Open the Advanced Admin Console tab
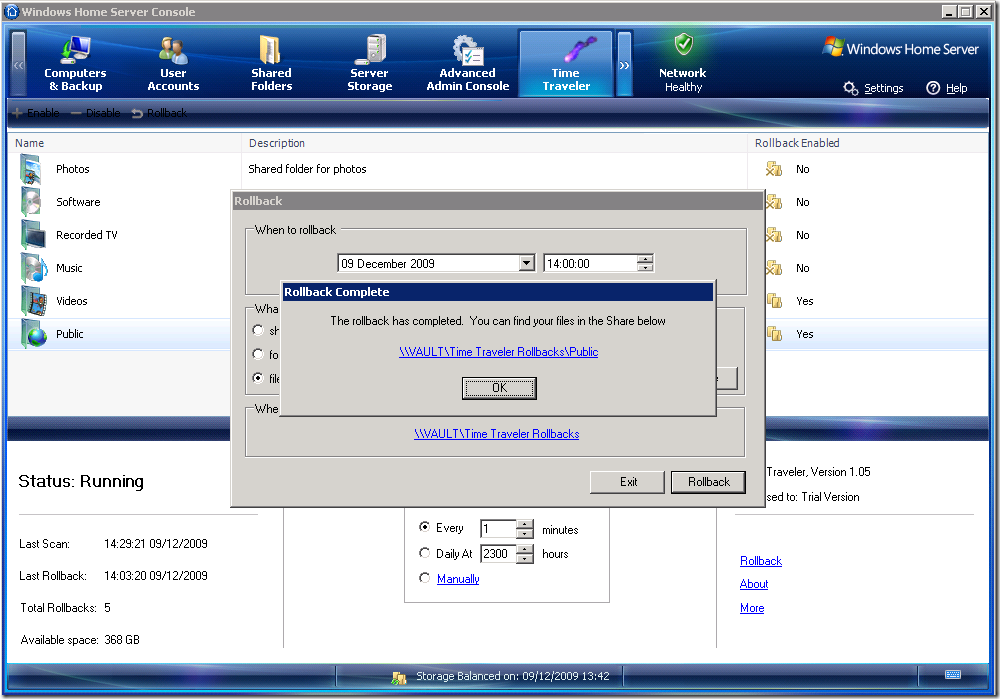The image size is (1000, 699). pyautogui.click(x=467, y=64)
